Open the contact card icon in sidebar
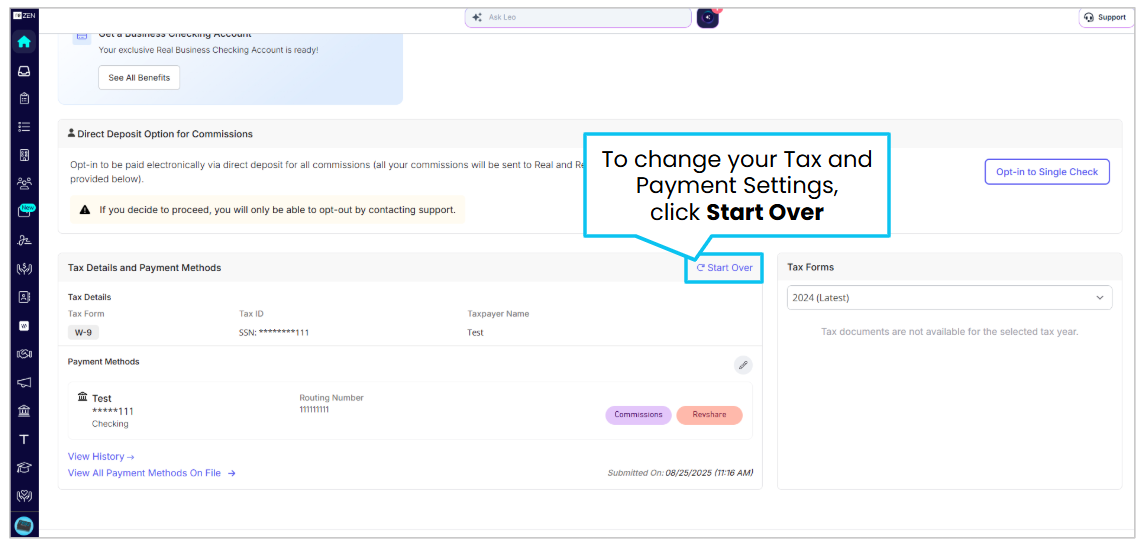Viewport: 1138px width, 547px height. coord(24,297)
